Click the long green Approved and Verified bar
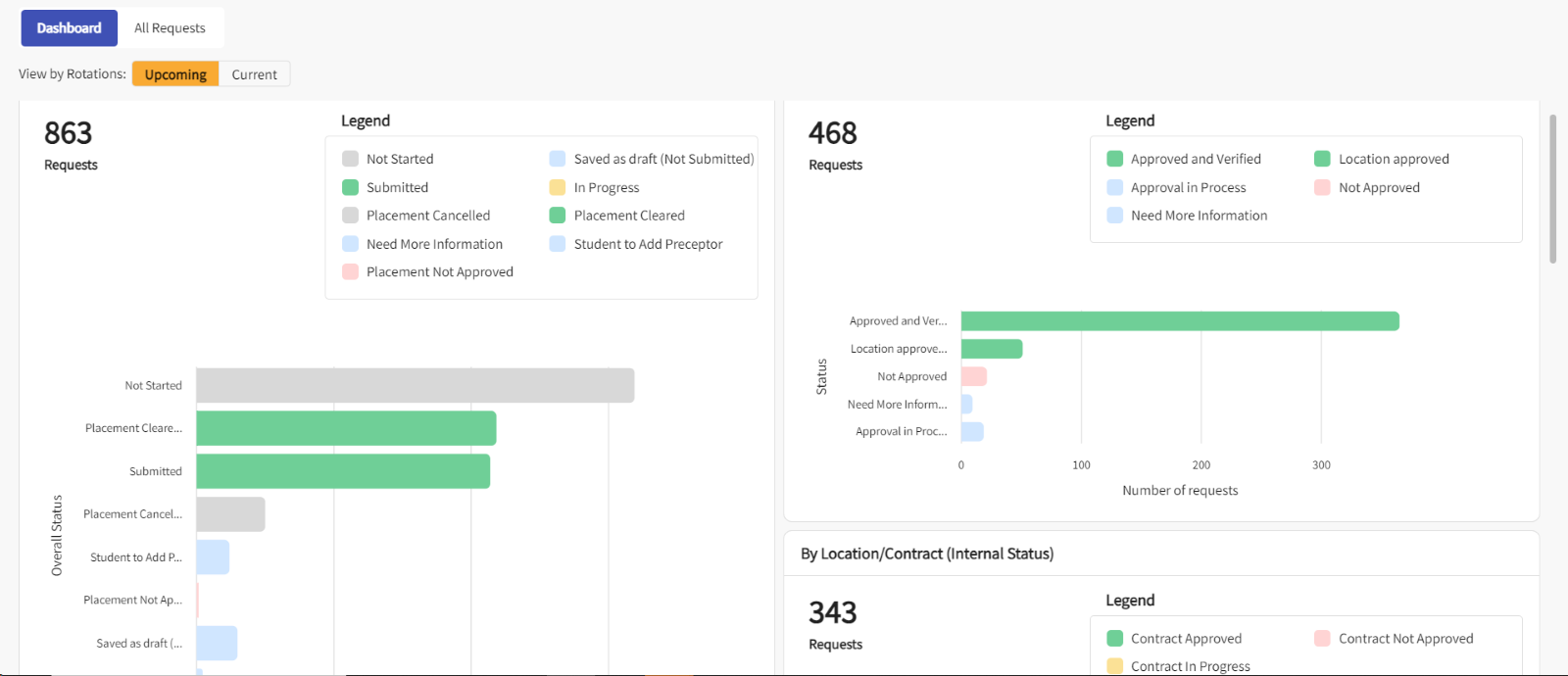The height and width of the screenshot is (676, 1568). [x=1179, y=321]
